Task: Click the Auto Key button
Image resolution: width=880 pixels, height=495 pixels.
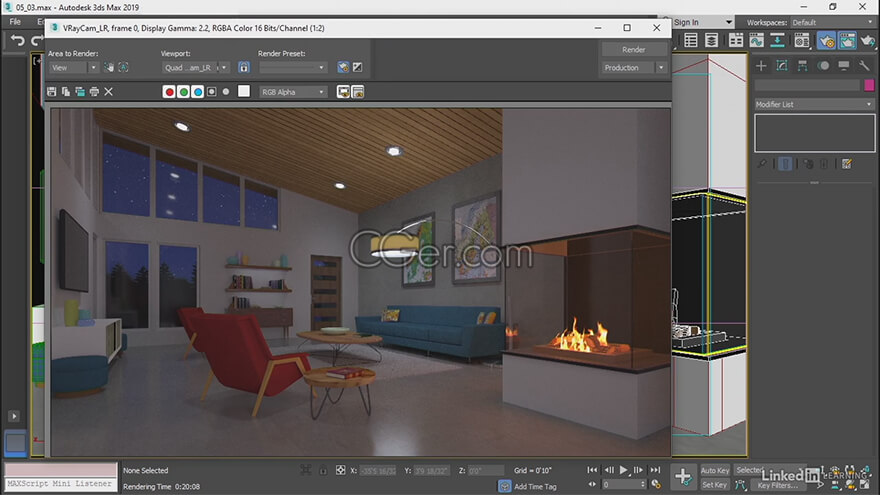Action: click(715, 470)
